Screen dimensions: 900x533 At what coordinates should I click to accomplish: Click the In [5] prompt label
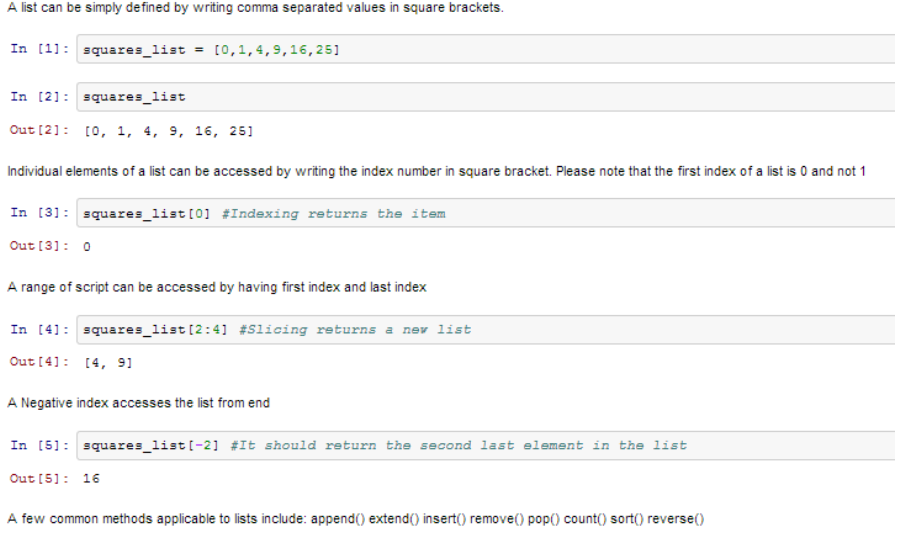click(39, 445)
